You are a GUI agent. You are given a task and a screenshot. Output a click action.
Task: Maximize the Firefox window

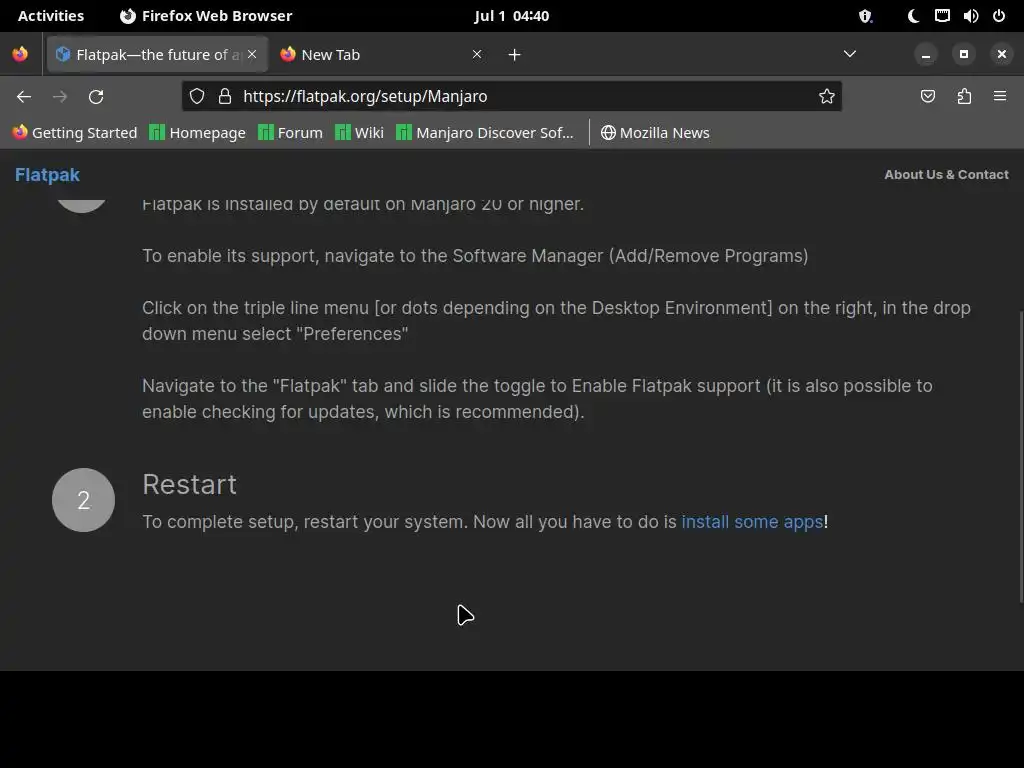tap(963, 54)
